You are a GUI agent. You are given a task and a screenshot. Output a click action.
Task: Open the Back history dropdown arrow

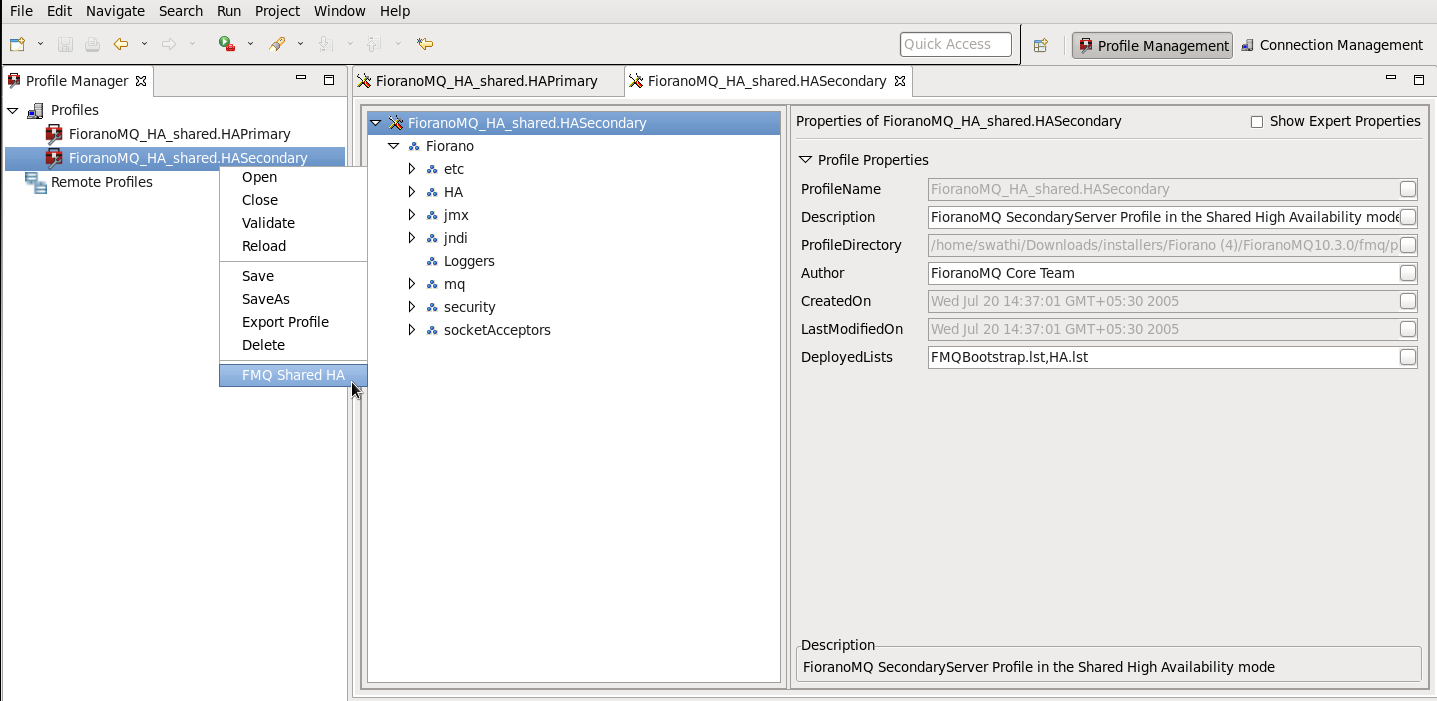click(x=144, y=44)
